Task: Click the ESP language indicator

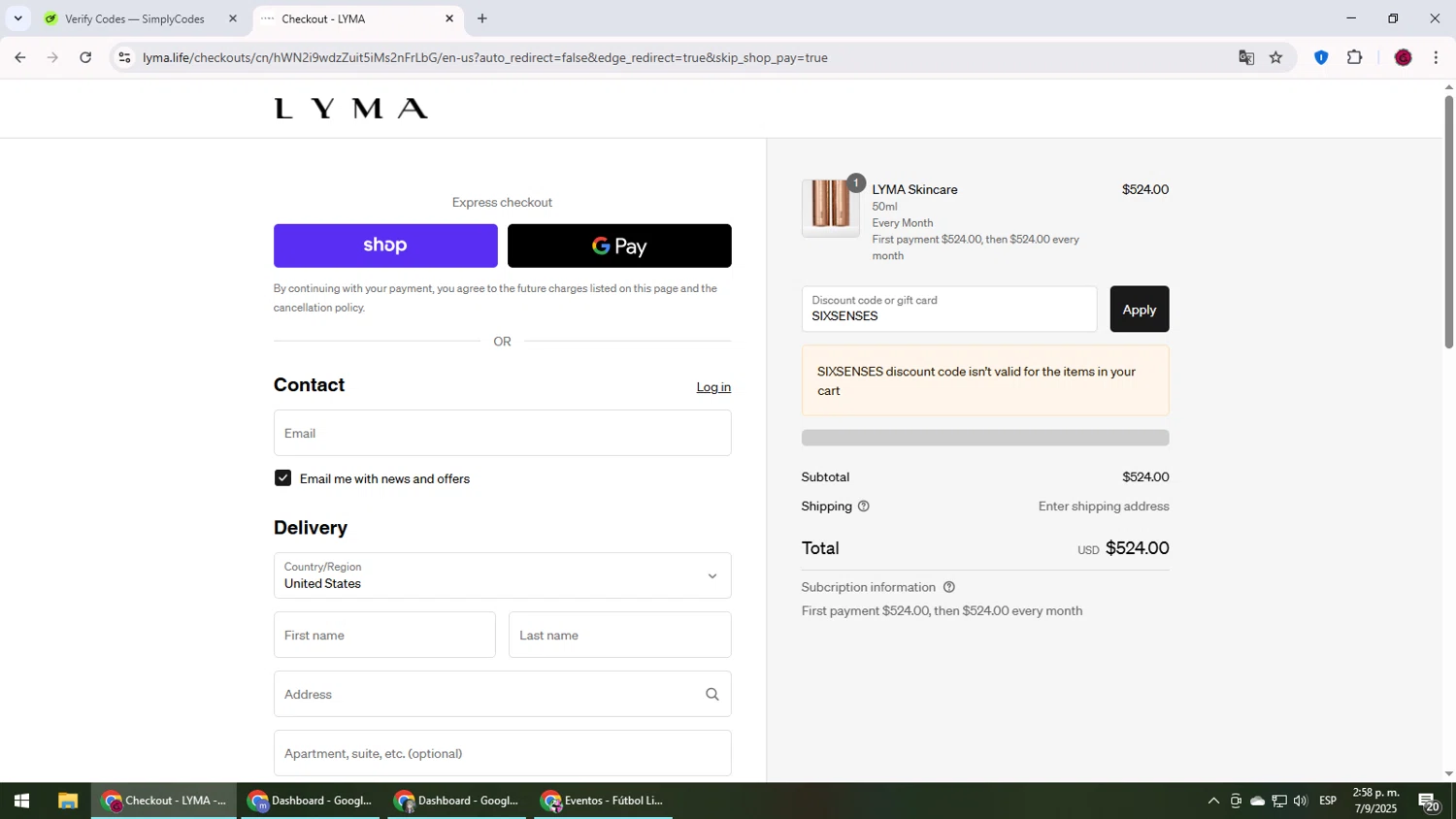Action: (1328, 801)
